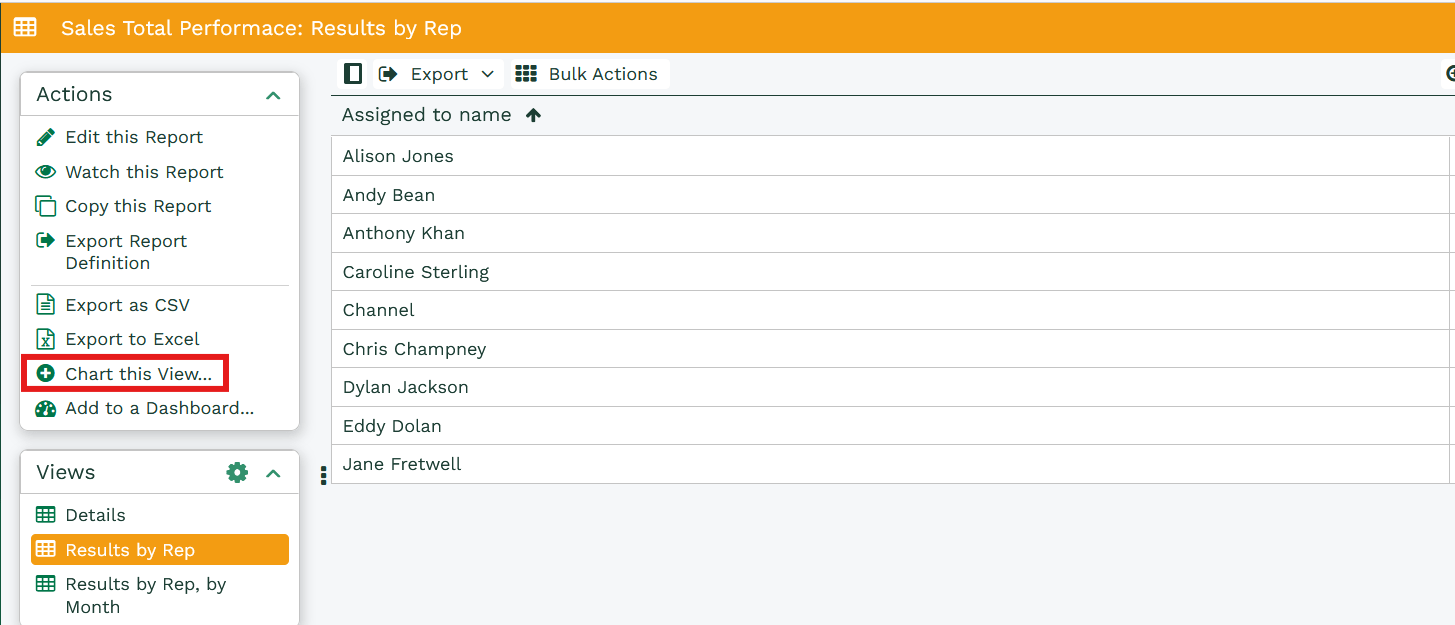Collapse the Actions panel
This screenshot has height=625, width=1455.
[x=273, y=95]
